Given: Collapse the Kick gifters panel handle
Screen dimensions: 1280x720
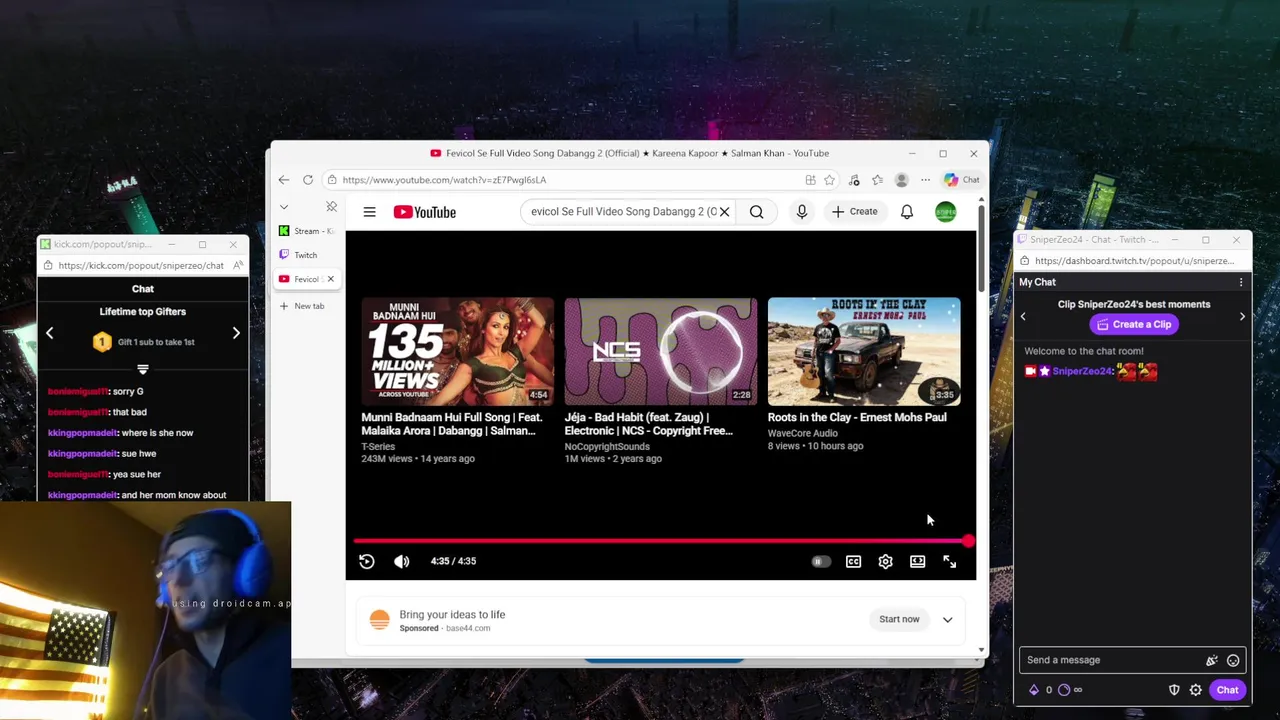Looking at the screenshot, I should (x=143, y=369).
